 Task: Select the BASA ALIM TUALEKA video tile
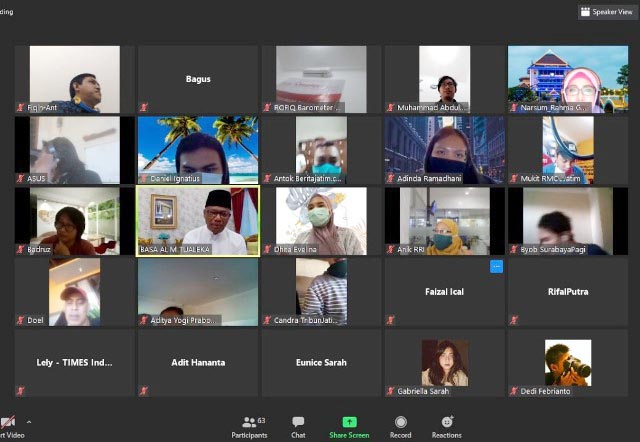(197, 220)
